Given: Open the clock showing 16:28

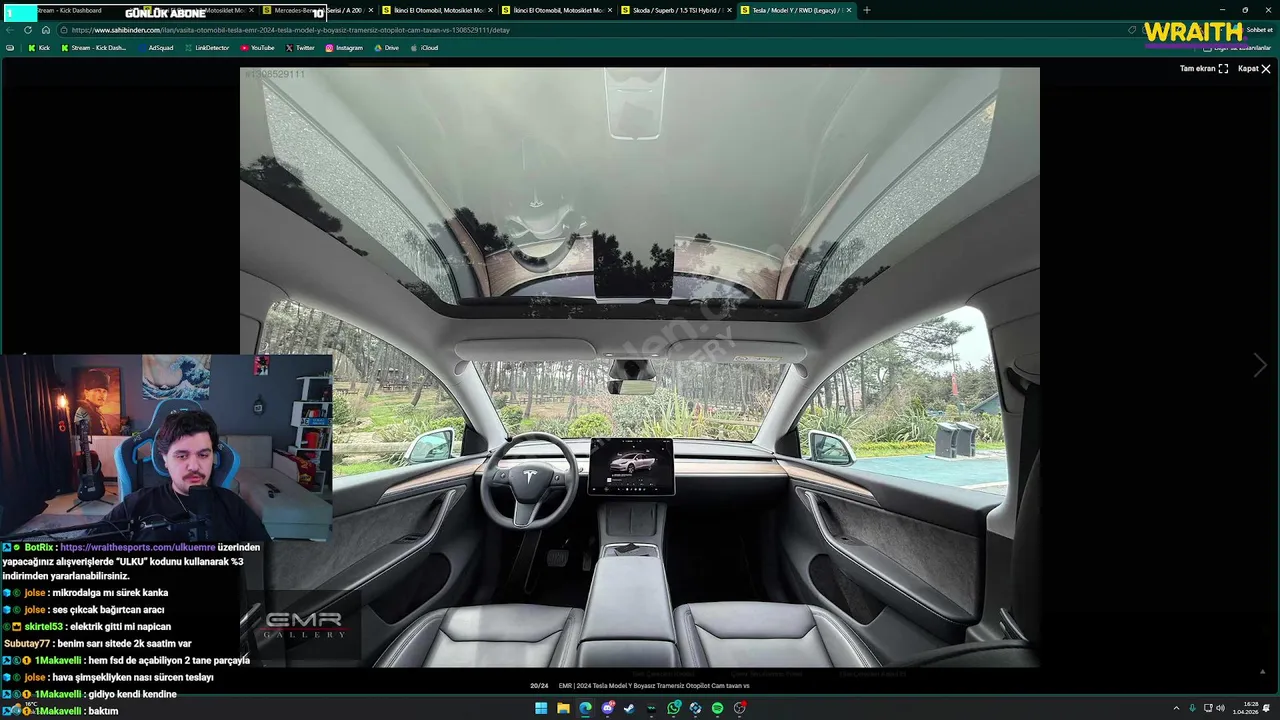Looking at the screenshot, I should tap(1246, 708).
